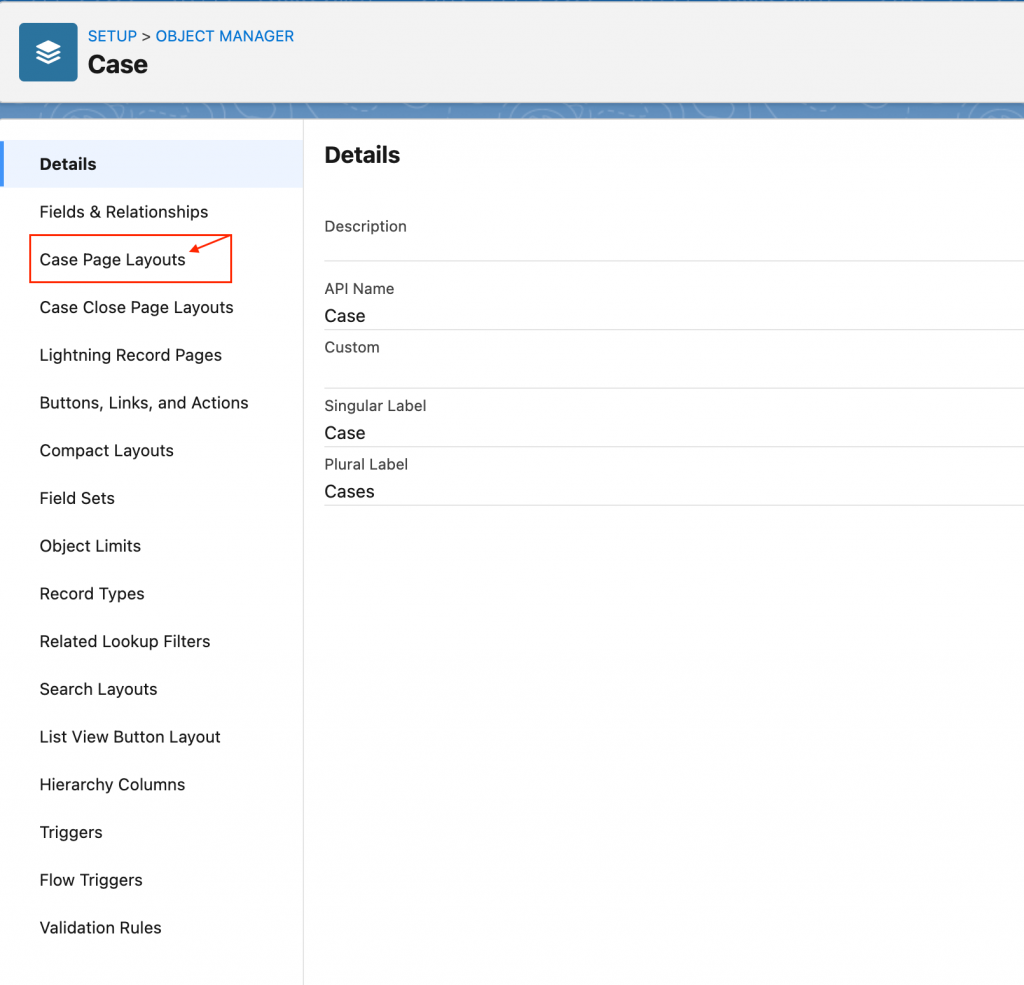View Object Limits page
1024x985 pixels.
click(90, 546)
